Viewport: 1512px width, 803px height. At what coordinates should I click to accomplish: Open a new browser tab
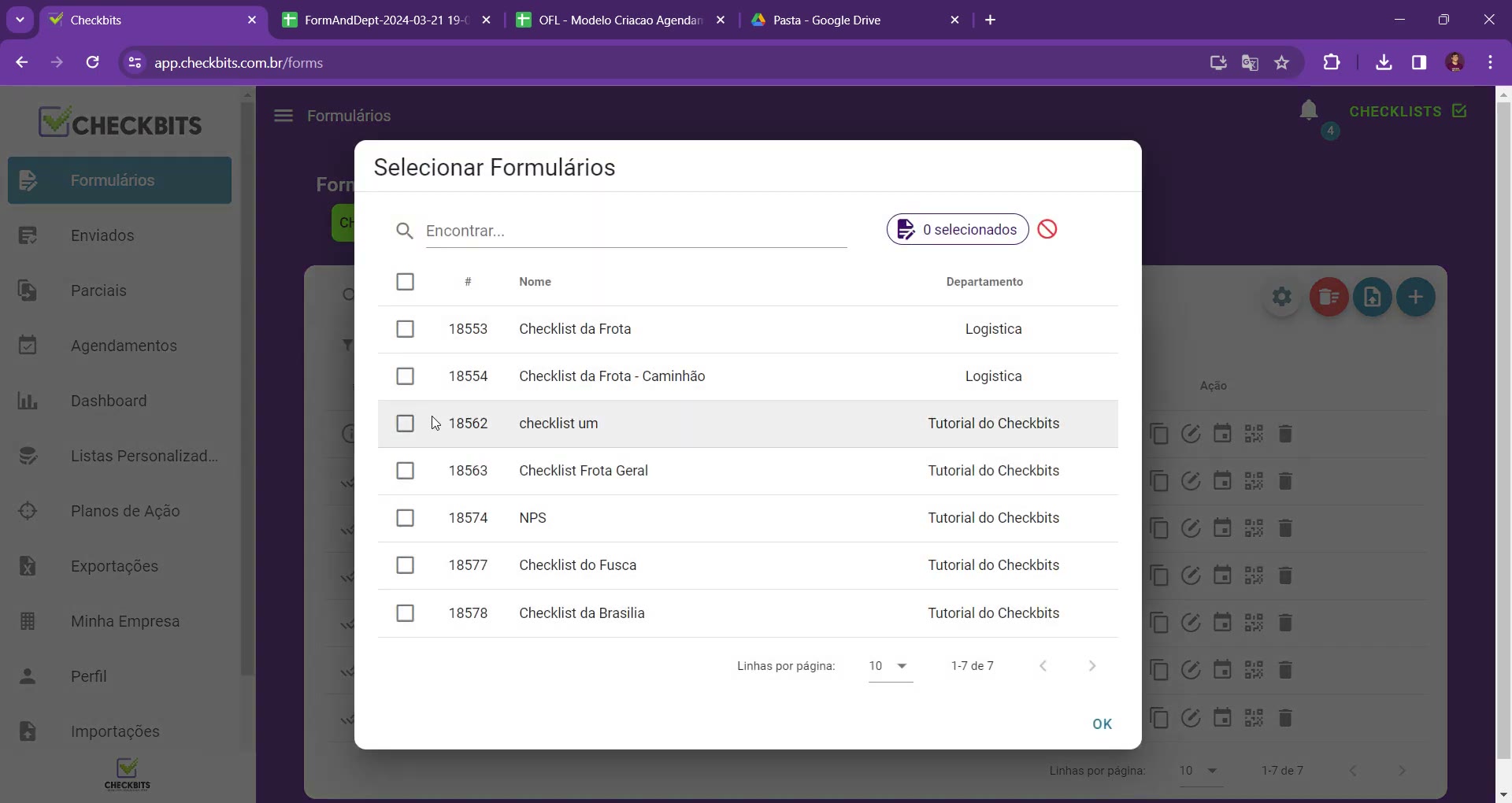[991, 20]
